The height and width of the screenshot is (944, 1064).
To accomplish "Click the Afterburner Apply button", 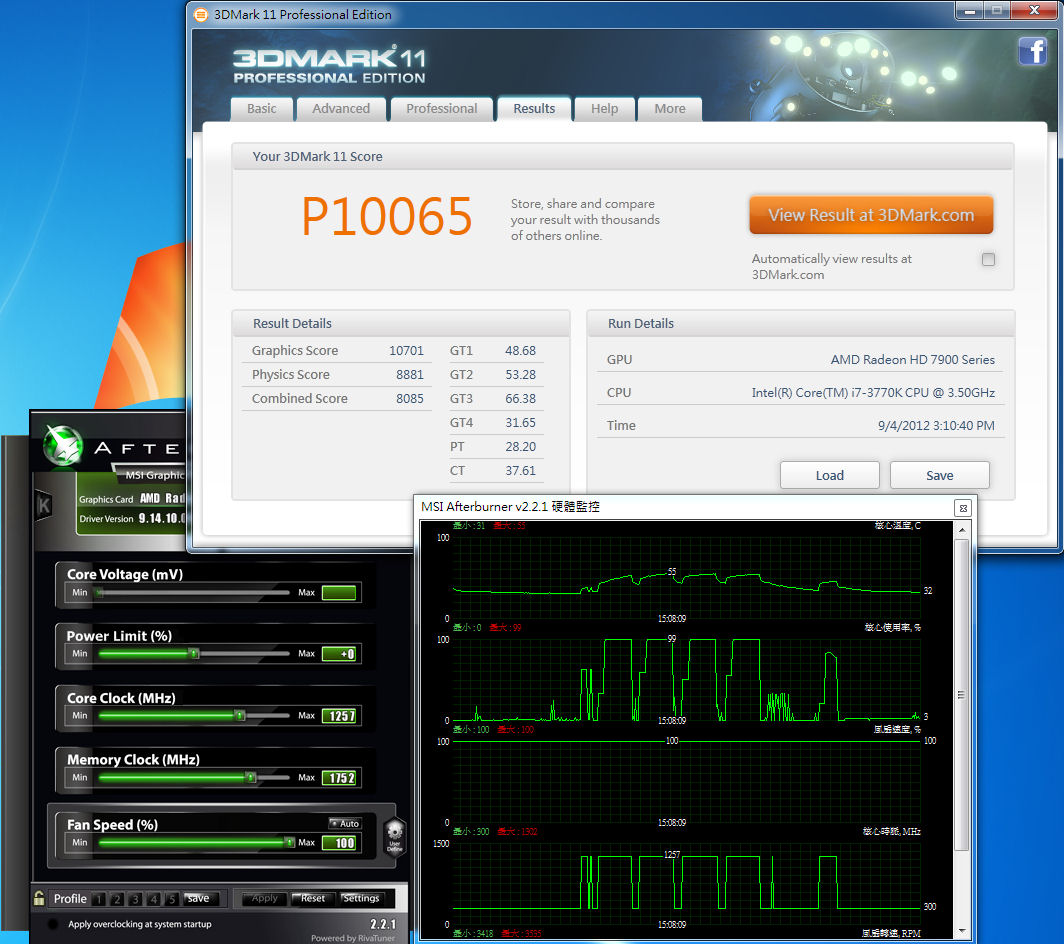I will [265, 899].
